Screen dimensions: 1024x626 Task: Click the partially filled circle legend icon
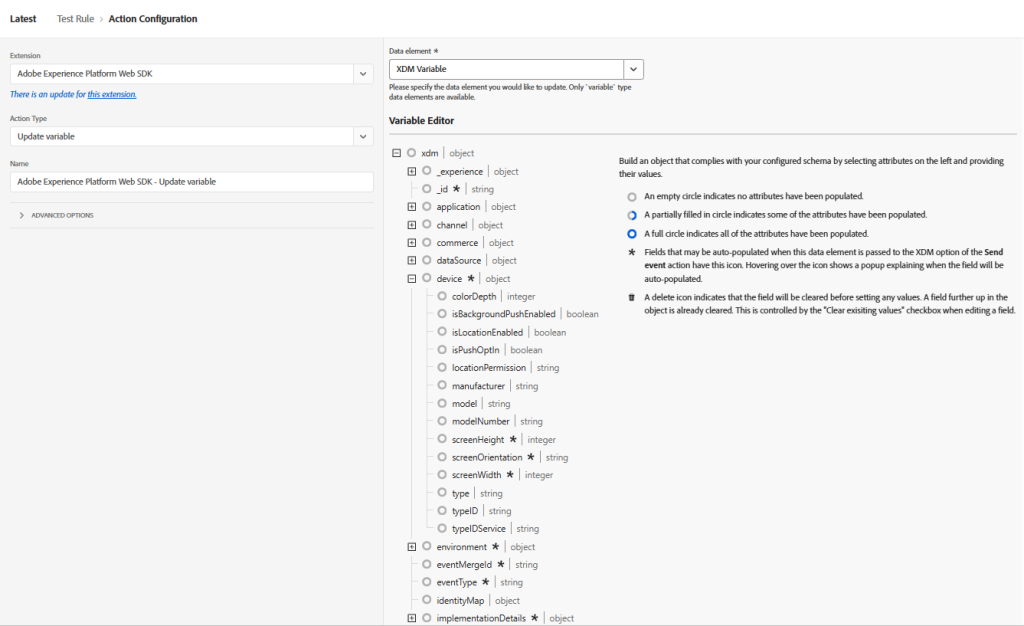click(x=632, y=215)
